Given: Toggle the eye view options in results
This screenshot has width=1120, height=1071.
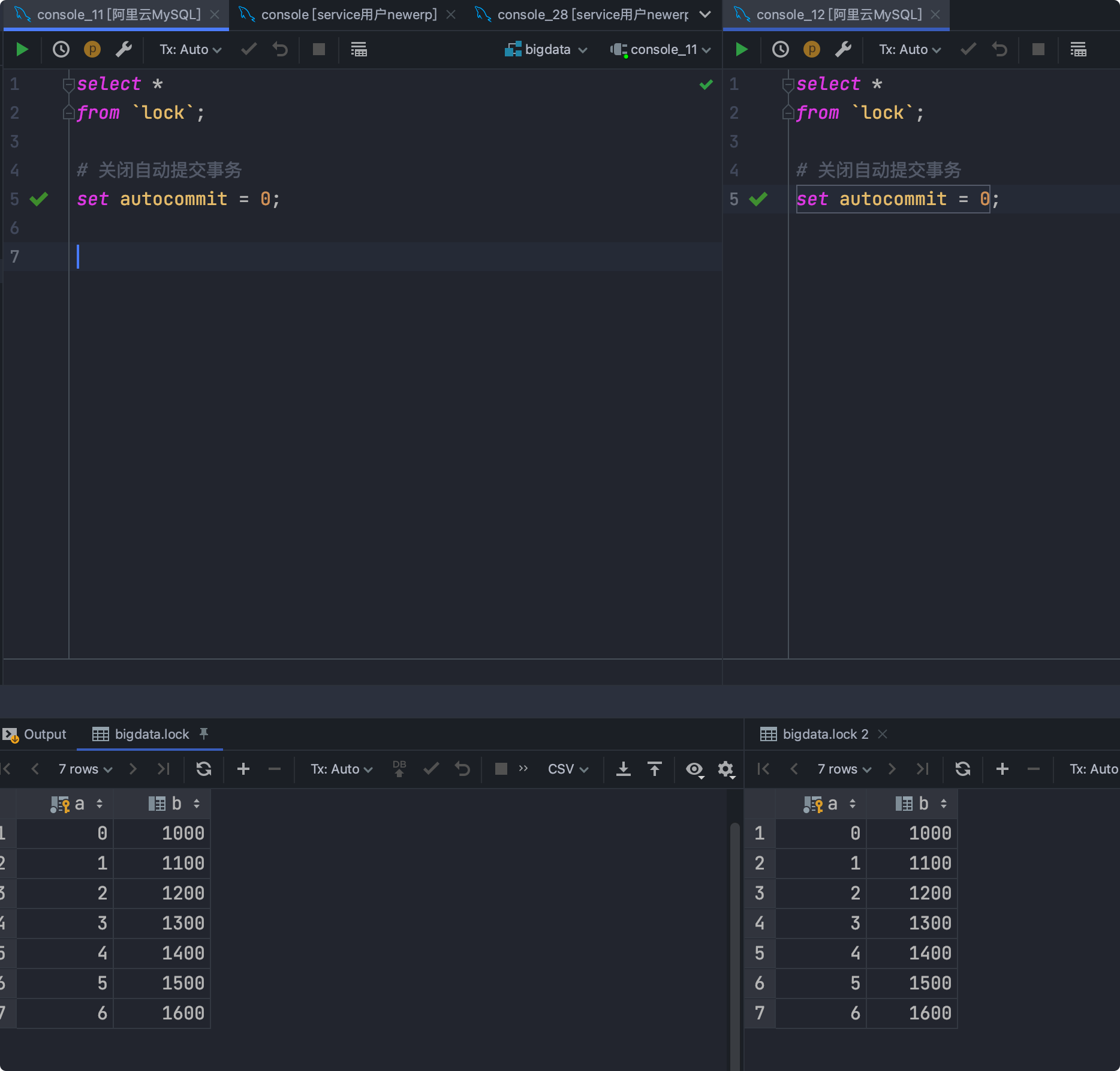Looking at the screenshot, I should tap(694, 769).
